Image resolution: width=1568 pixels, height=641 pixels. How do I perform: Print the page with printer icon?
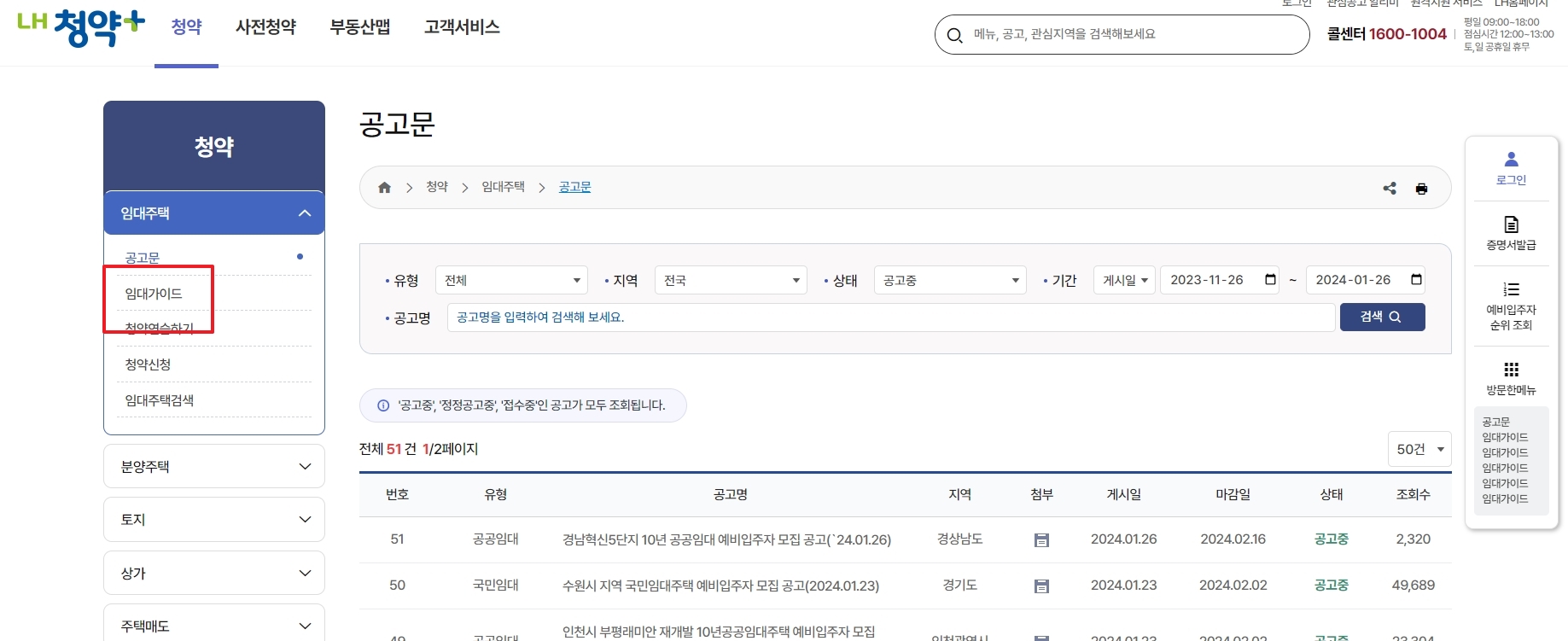pos(1421,189)
